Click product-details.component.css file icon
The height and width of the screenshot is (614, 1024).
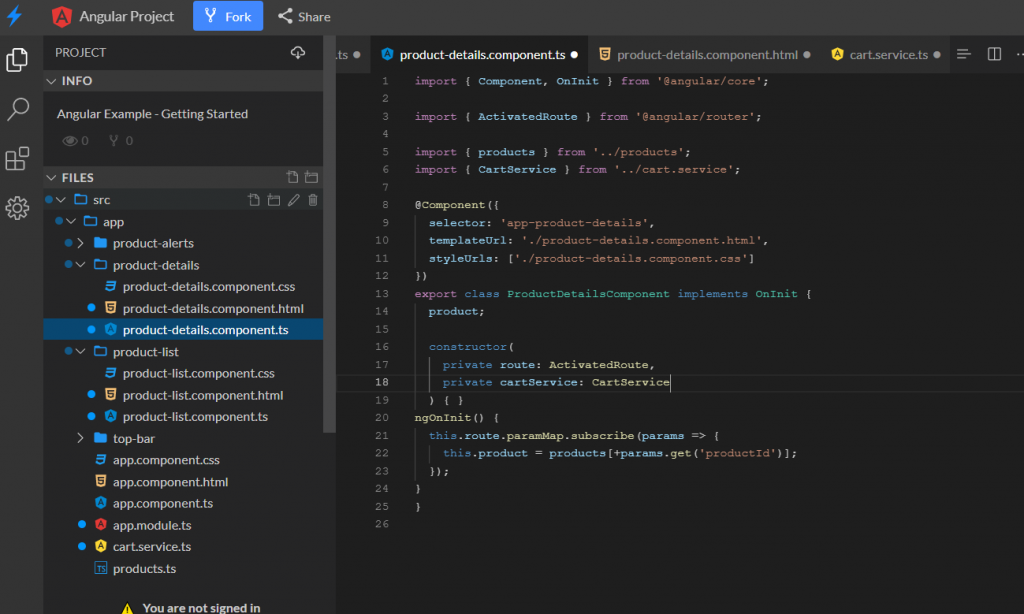pos(110,286)
